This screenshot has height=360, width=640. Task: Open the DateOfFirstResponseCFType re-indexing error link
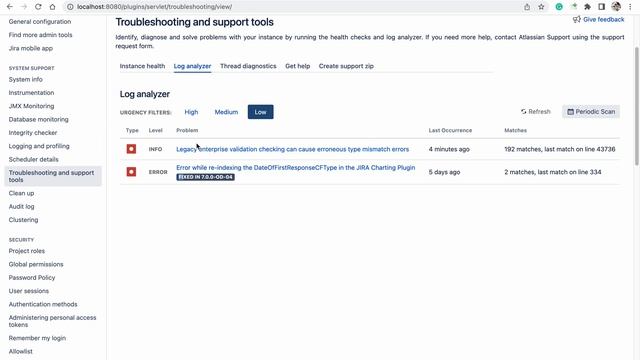point(296,168)
